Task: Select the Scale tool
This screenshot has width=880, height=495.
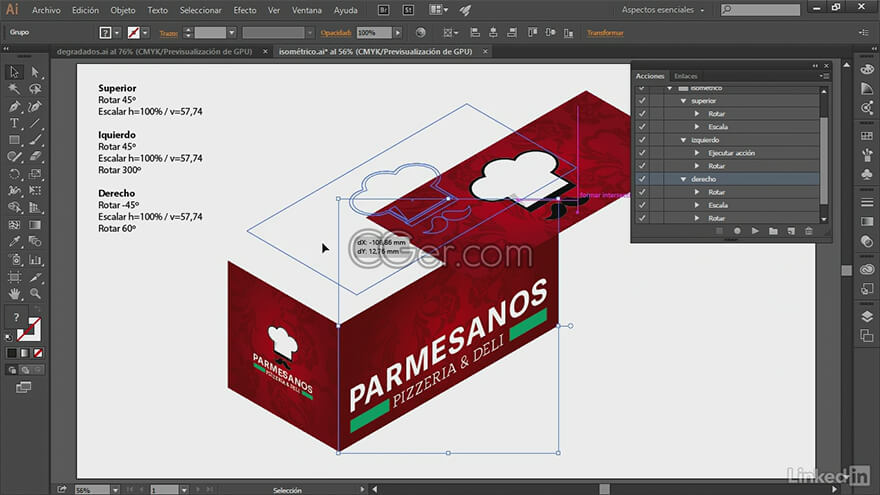Action: point(35,174)
